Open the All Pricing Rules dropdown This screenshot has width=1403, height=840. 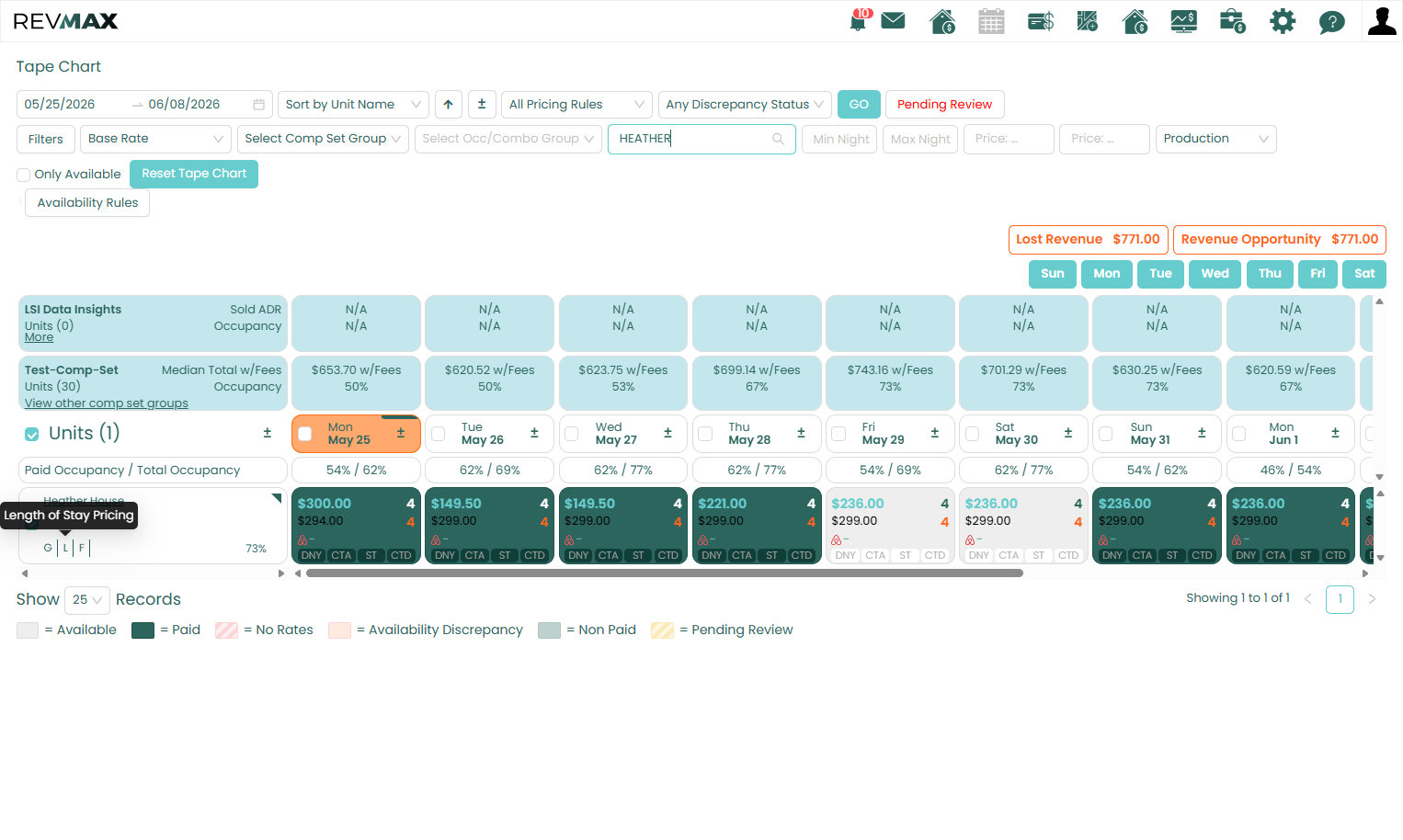pyautogui.click(x=576, y=105)
